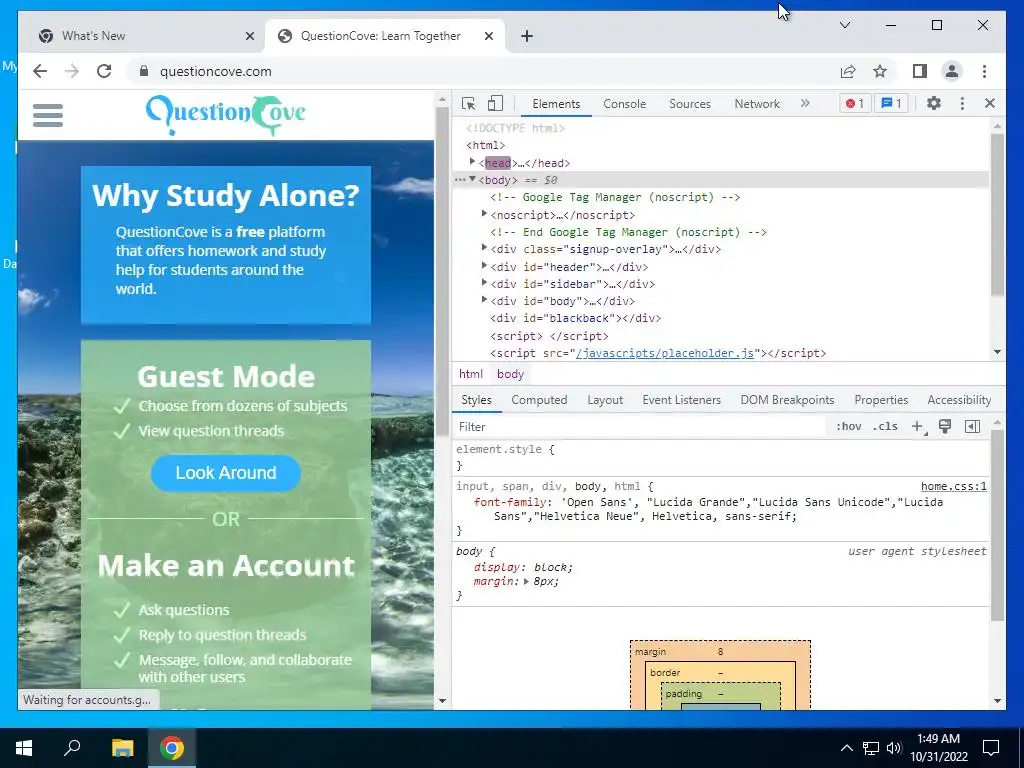Open the QuestionCove hamburger menu

click(48, 115)
